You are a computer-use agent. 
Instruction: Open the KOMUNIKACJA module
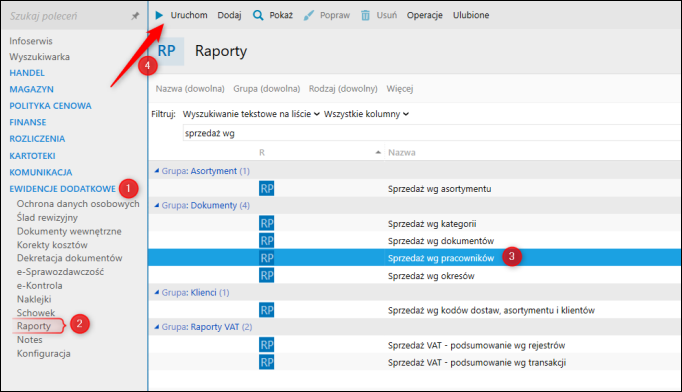click(x=41, y=172)
